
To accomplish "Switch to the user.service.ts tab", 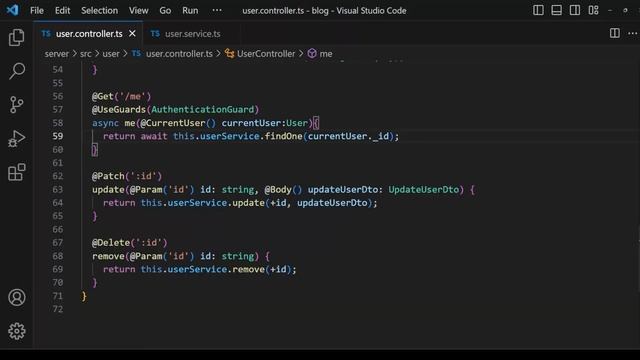I will [x=192, y=34].
